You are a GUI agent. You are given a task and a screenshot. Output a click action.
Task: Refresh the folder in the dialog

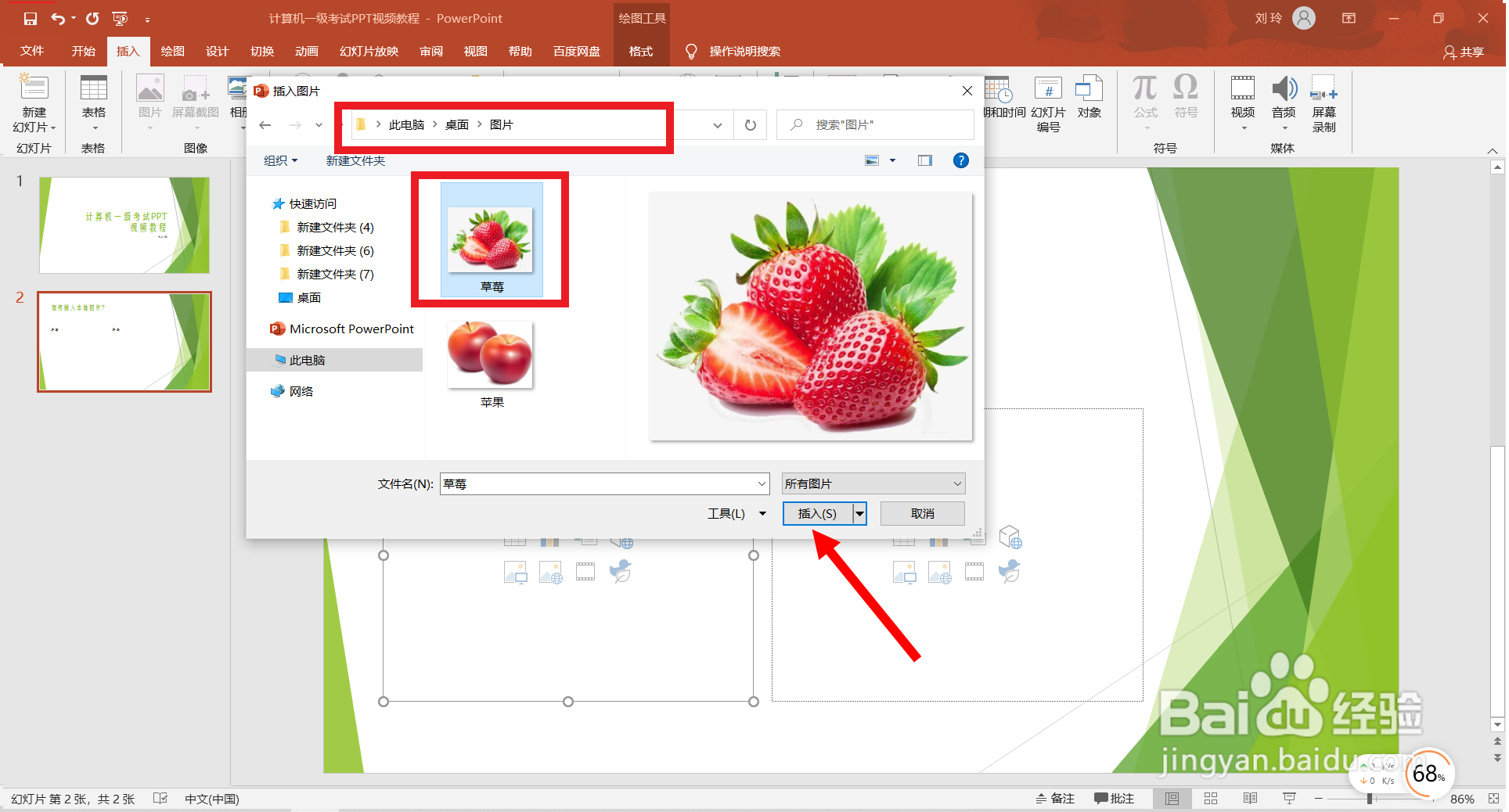coord(750,125)
